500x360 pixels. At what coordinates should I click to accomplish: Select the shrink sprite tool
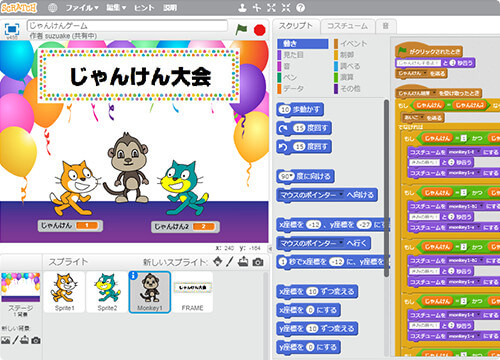286,8
